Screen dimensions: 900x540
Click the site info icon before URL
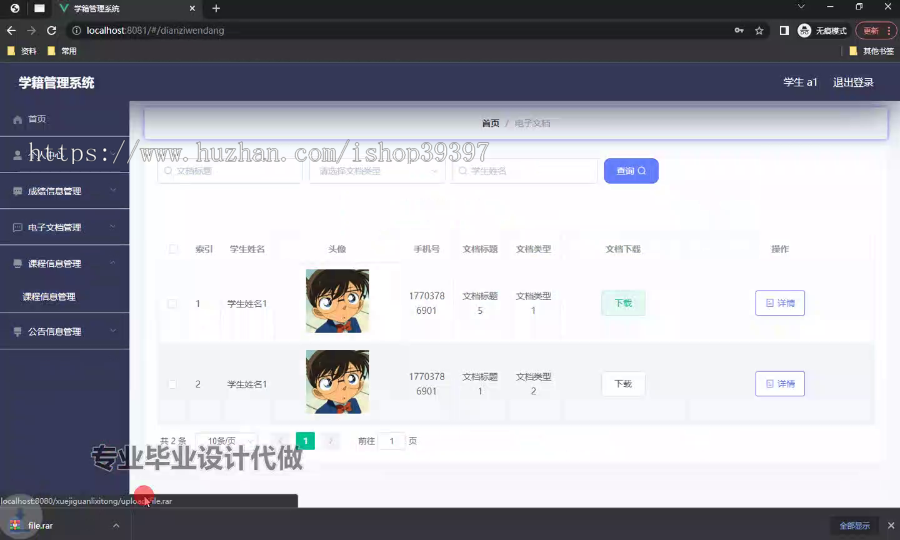pyautogui.click(x=76, y=30)
